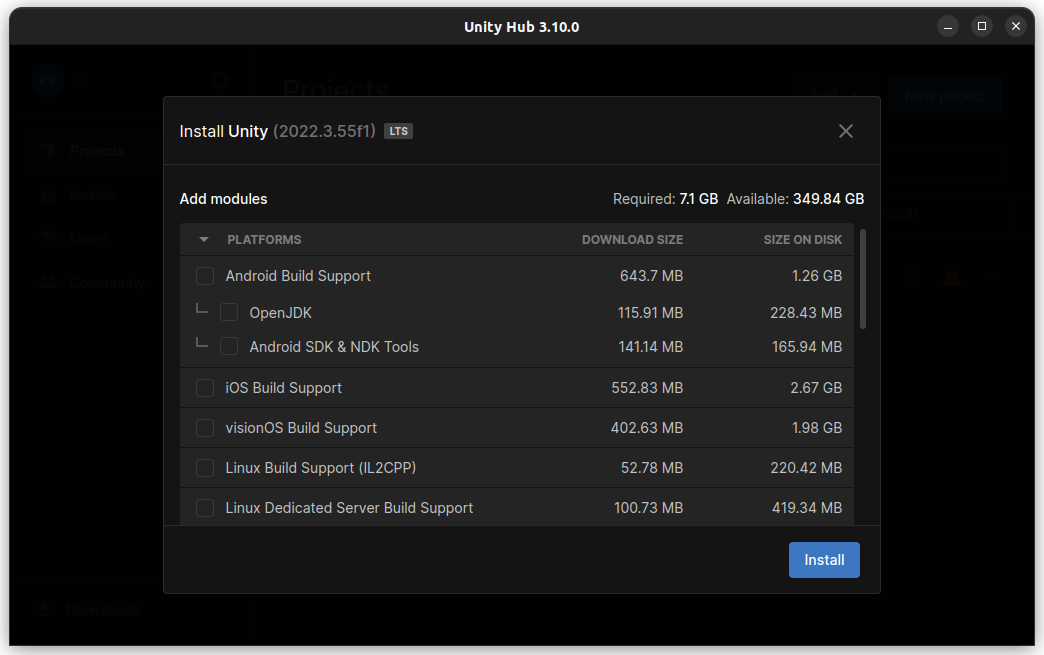
Task: Minimize the Unity Hub window
Action: pos(947,27)
